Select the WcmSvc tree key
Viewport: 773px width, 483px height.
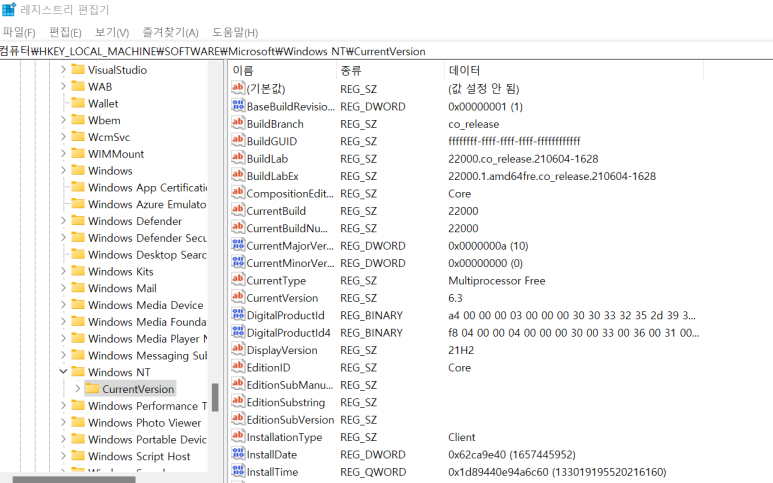[x=108, y=137]
